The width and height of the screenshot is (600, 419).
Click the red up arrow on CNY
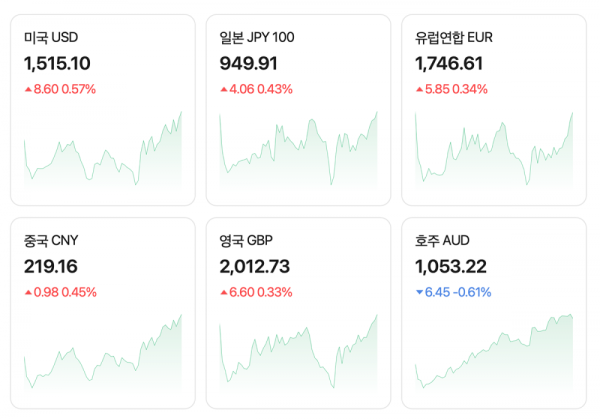point(28,293)
